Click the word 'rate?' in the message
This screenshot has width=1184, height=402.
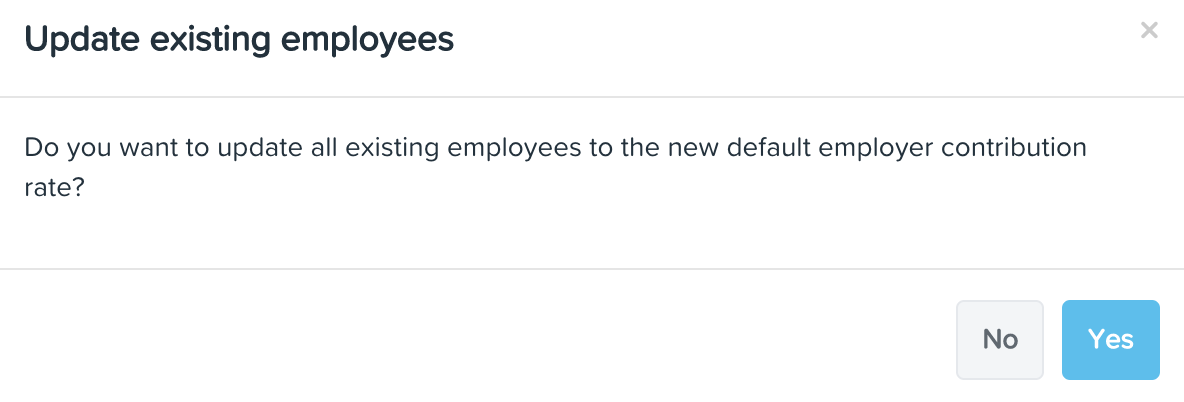click(54, 188)
